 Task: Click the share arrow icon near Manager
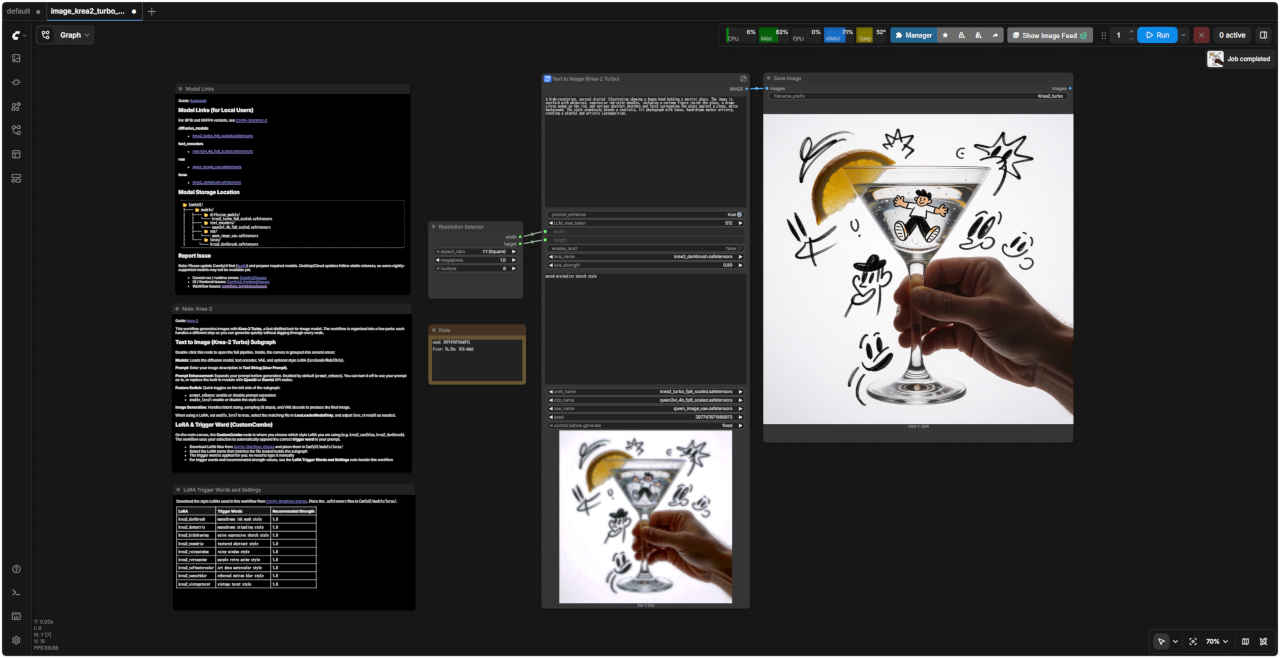click(995, 35)
